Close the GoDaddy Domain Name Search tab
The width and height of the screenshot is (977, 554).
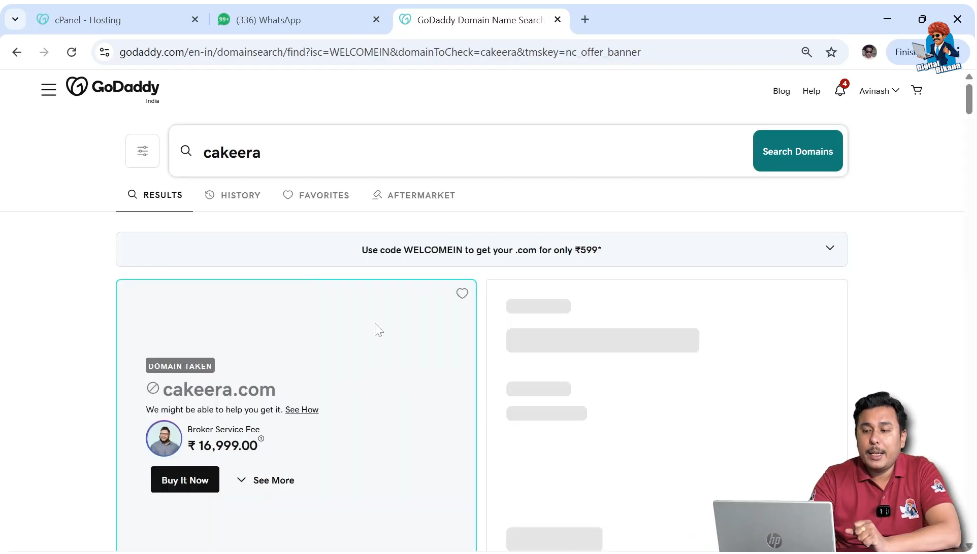557,19
